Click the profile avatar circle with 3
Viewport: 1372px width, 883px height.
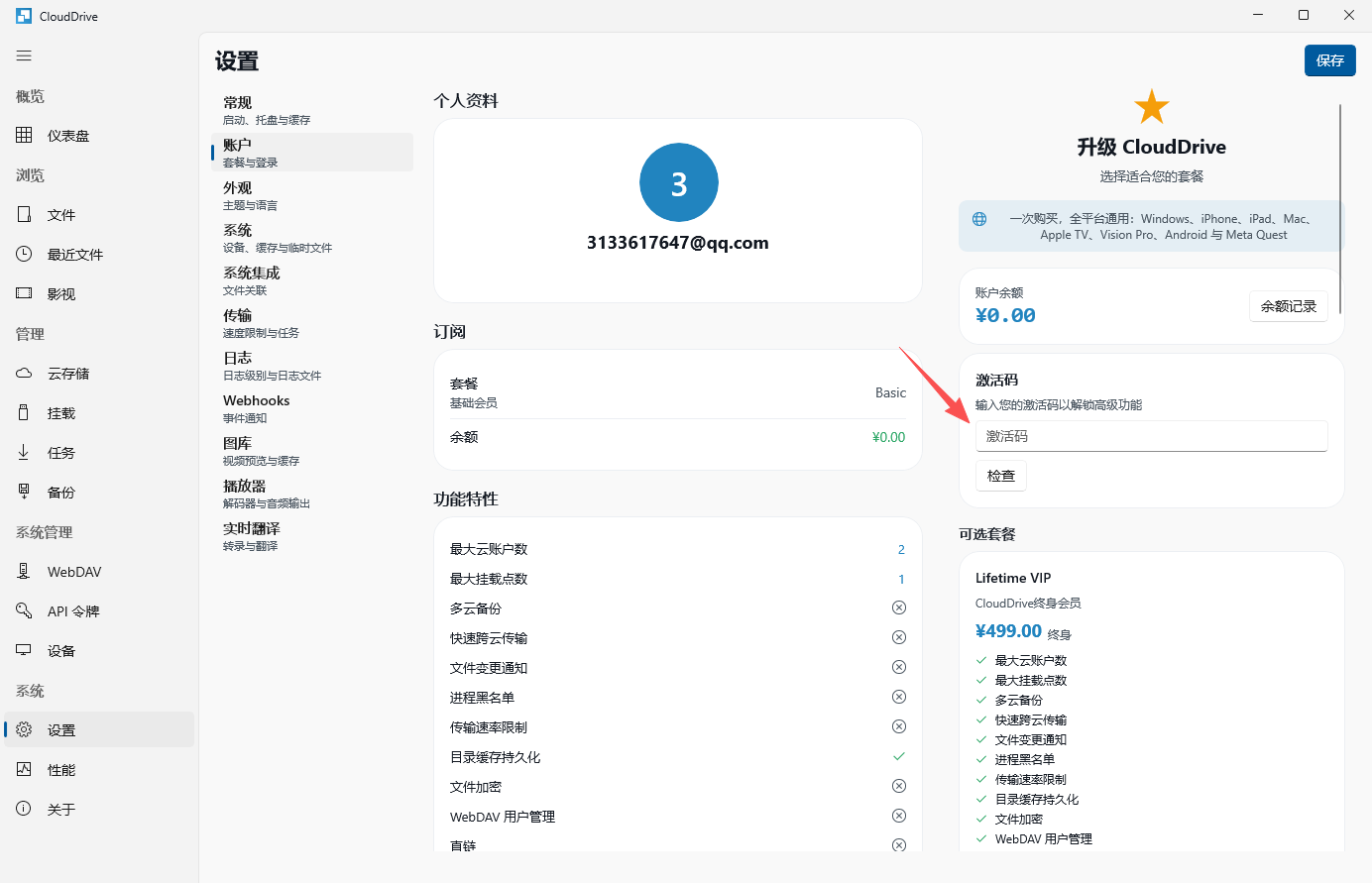[x=679, y=183]
